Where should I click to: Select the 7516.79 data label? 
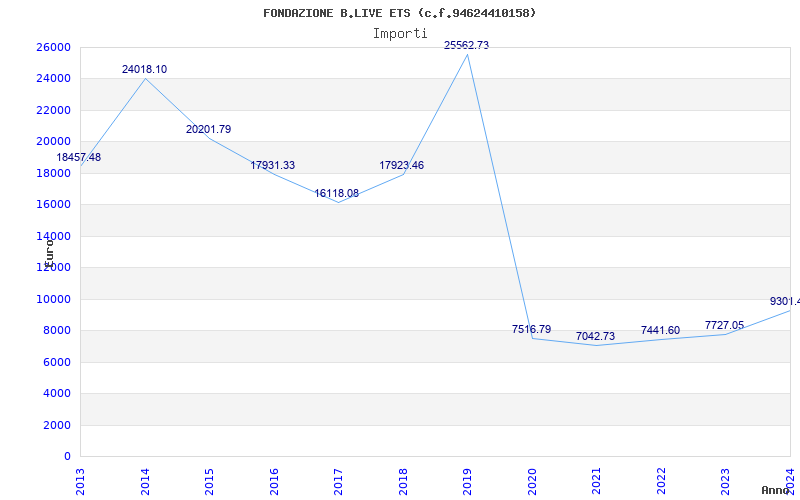[x=532, y=329]
